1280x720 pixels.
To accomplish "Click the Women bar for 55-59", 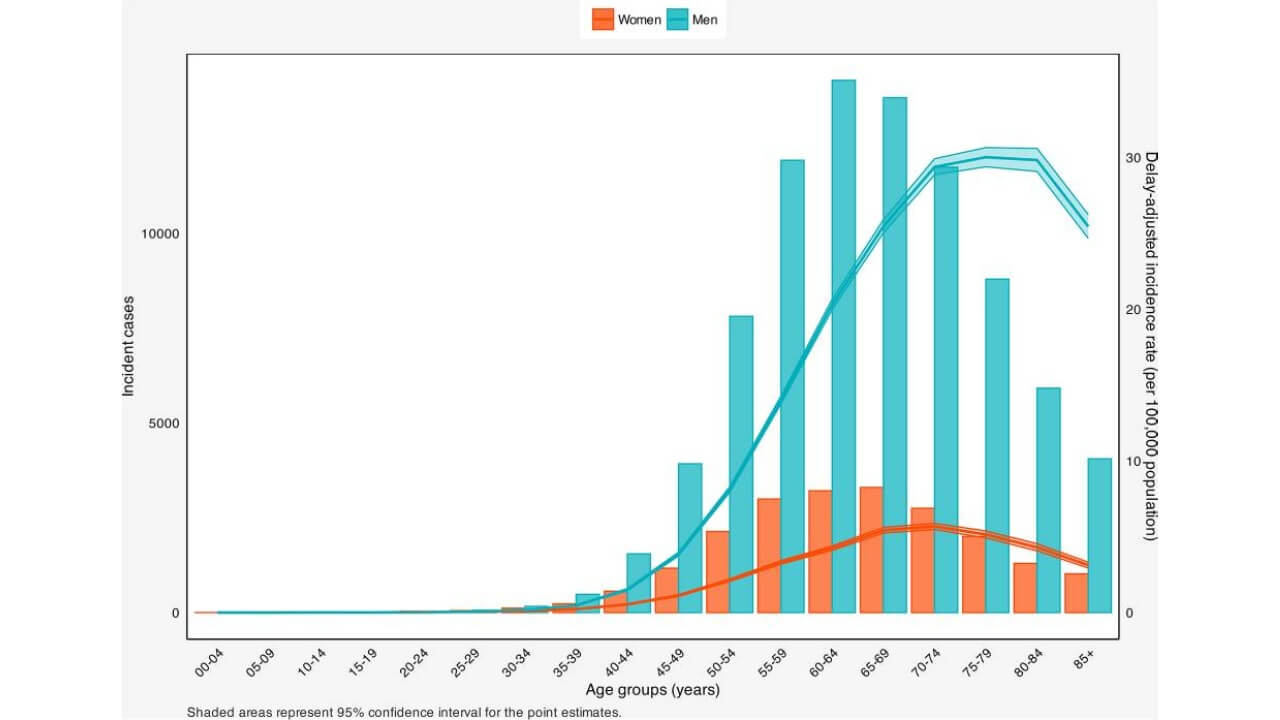I will [x=768, y=555].
